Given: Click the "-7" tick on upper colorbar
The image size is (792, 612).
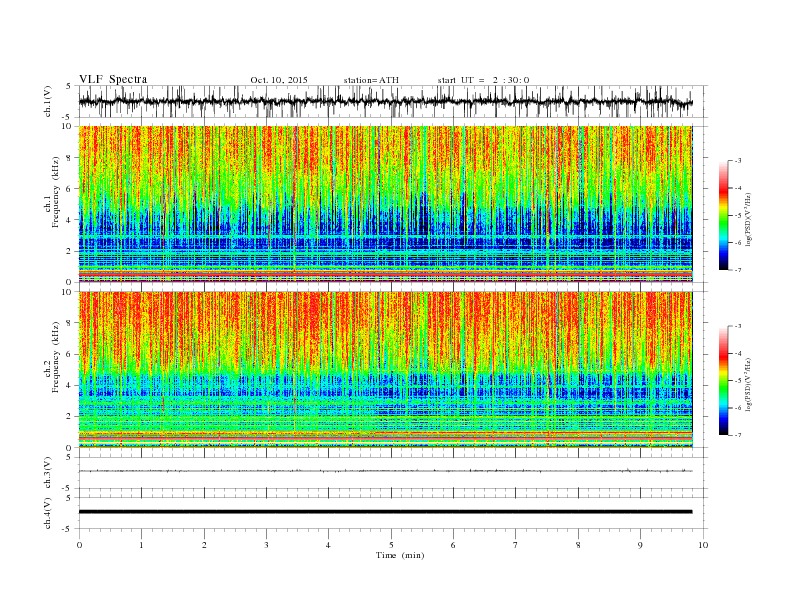Looking at the screenshot, I should 738,270.
